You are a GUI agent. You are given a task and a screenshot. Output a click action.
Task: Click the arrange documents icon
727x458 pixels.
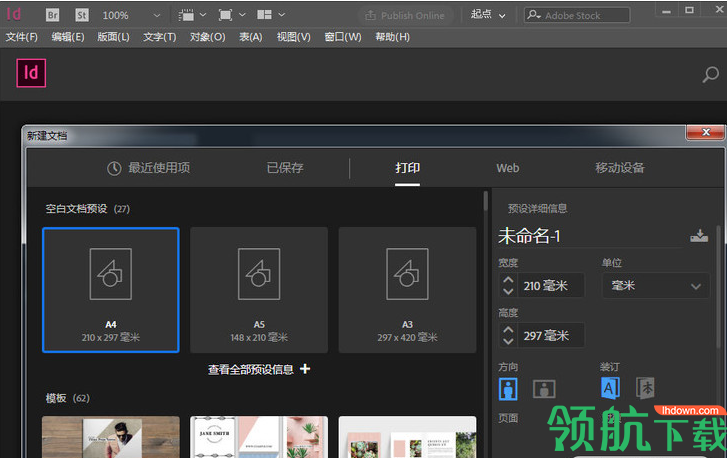[264, 15]
